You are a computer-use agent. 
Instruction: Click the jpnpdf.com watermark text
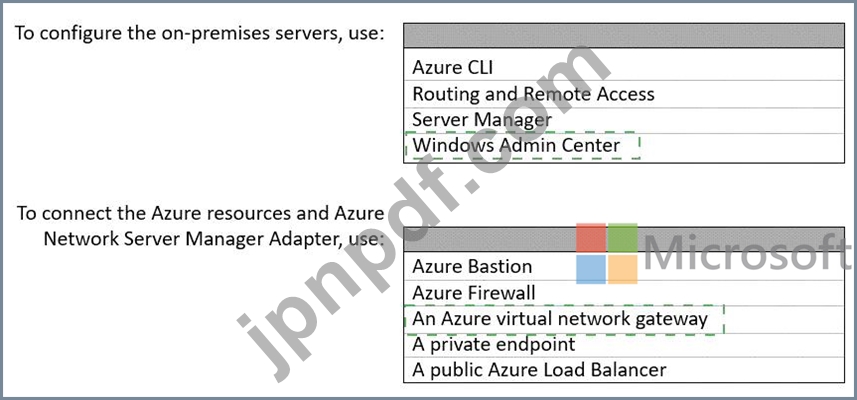tap(424, 213)
